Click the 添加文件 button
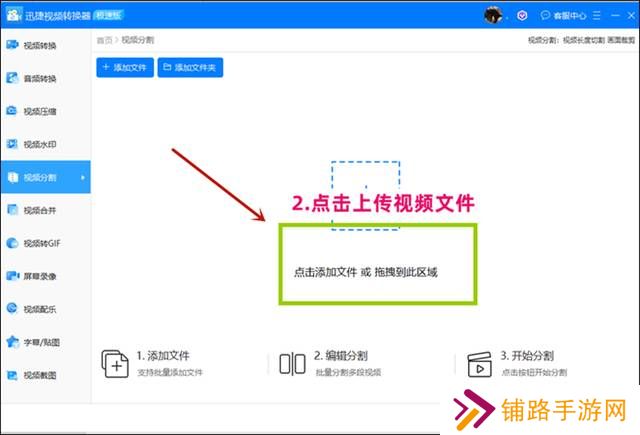 point(124,68)
